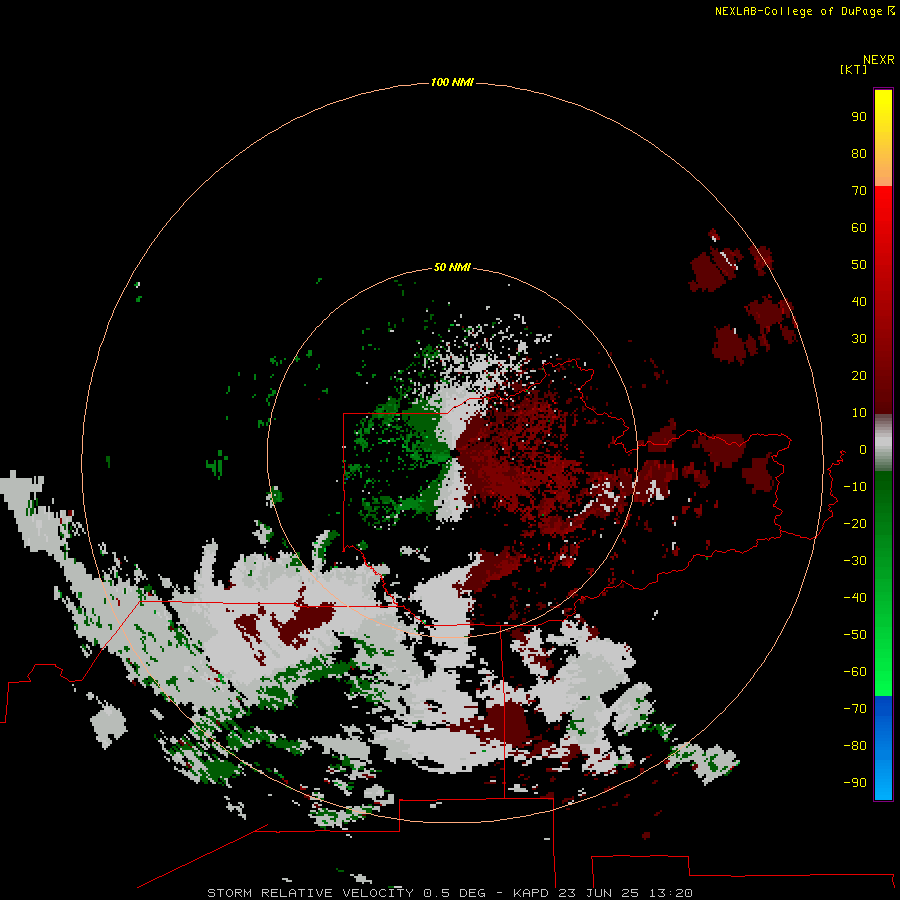The height and width of the screenshot is (900, 900).
Task: Click the NEXR label above color bar
Action: click(x=879, y=60)
